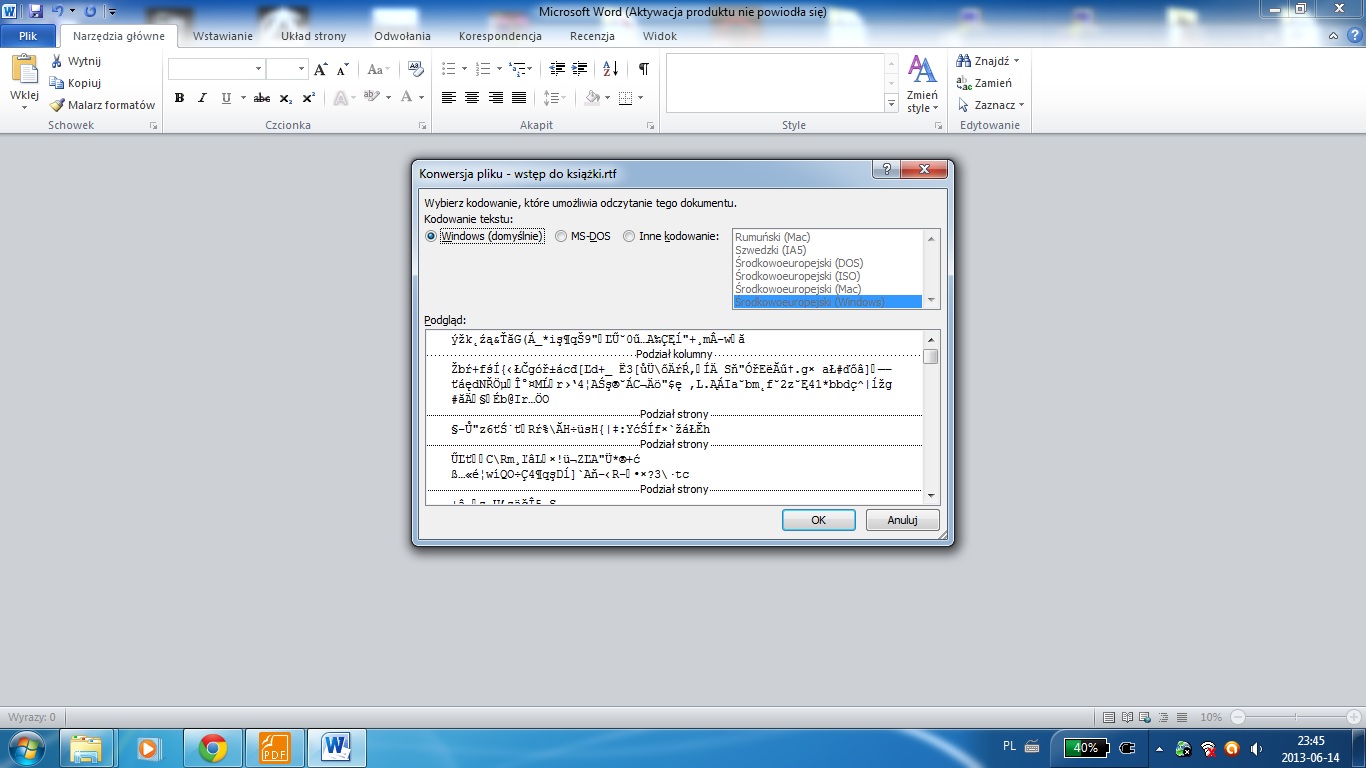Open the Wstawianie ribbon tab
Screen dimensions: 1366x768
pos(222,36)
